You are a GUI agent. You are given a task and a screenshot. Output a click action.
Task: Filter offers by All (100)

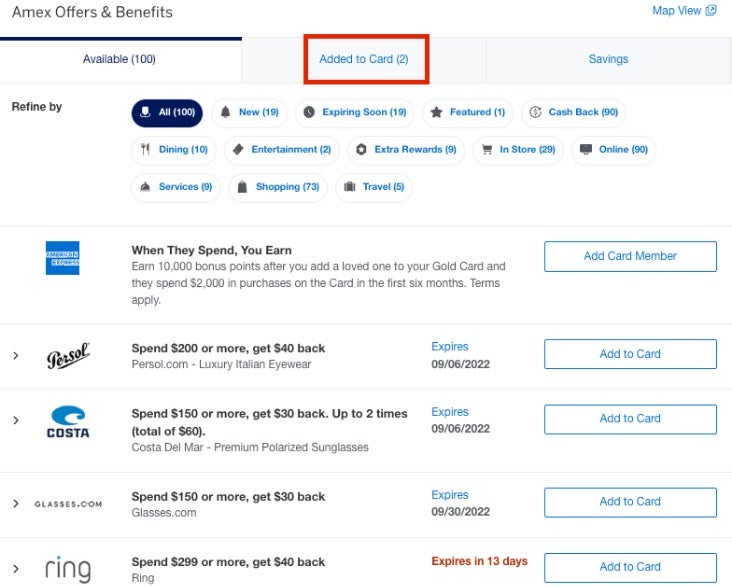(167, 113)
